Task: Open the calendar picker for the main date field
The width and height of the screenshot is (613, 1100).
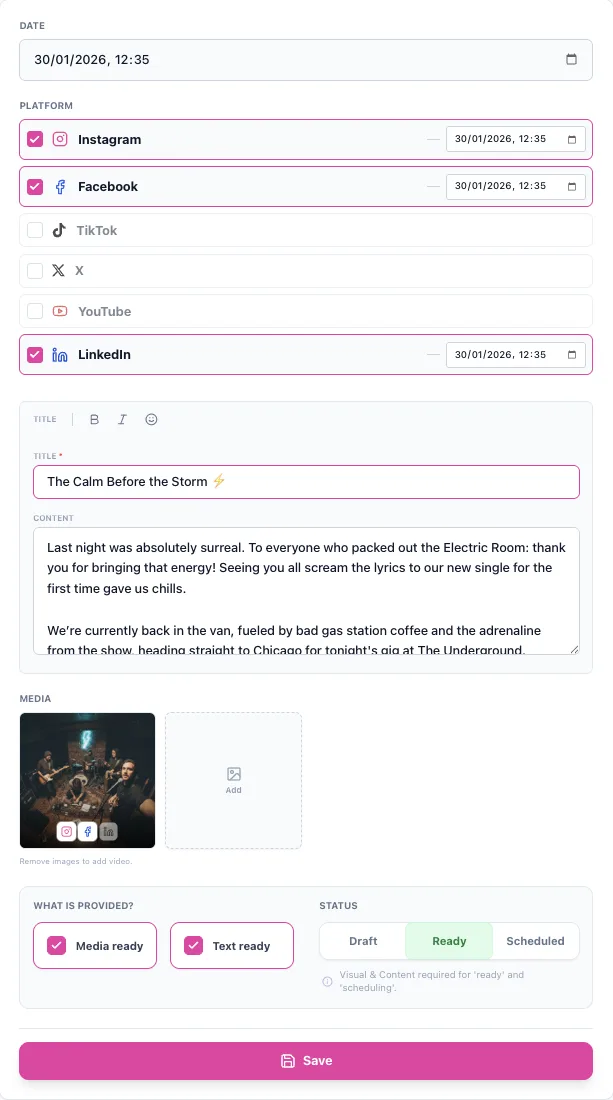Action: [x=572, y=59]
